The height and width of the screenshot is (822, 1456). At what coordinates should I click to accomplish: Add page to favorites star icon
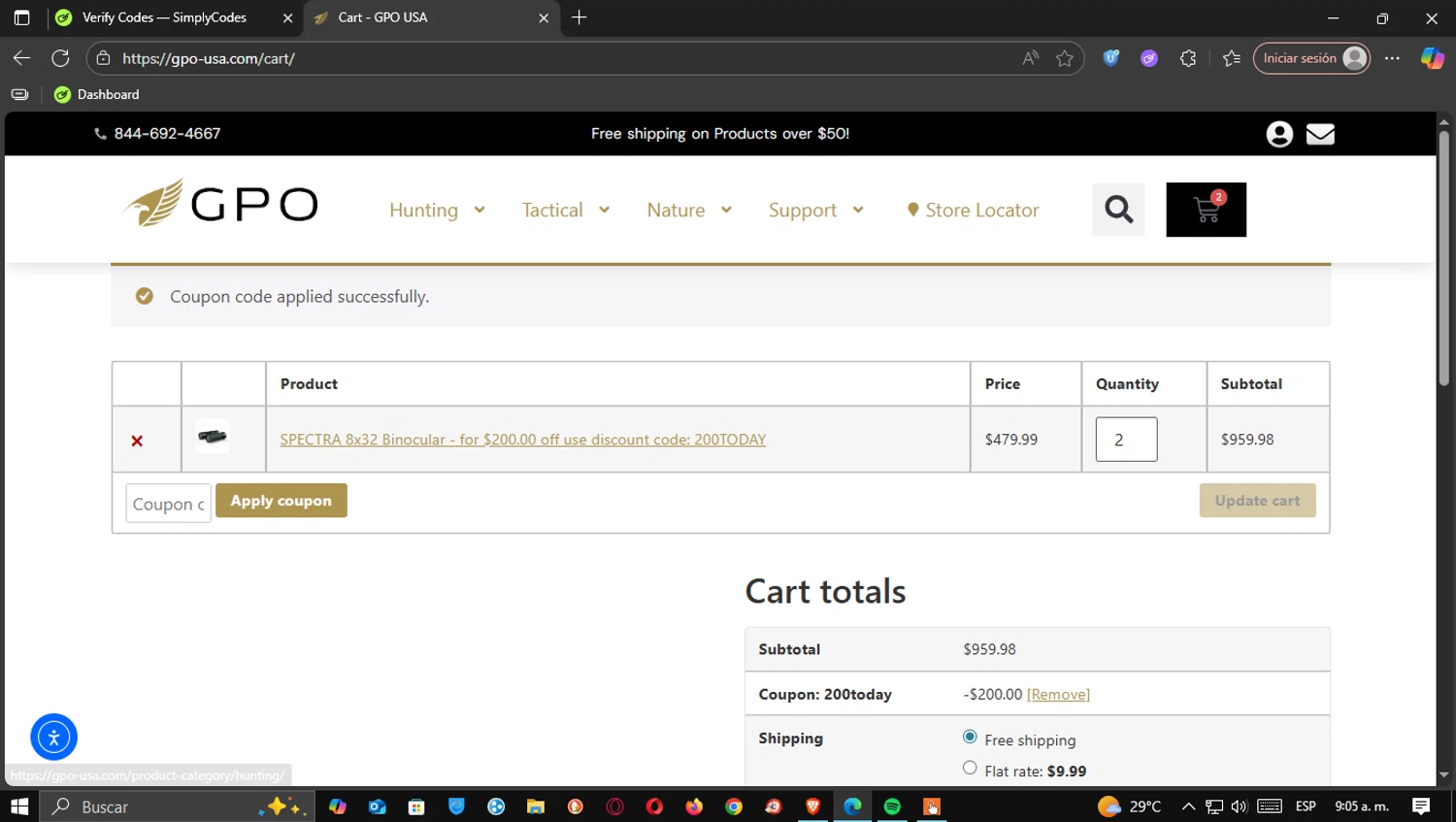(x=1065, y=58)
